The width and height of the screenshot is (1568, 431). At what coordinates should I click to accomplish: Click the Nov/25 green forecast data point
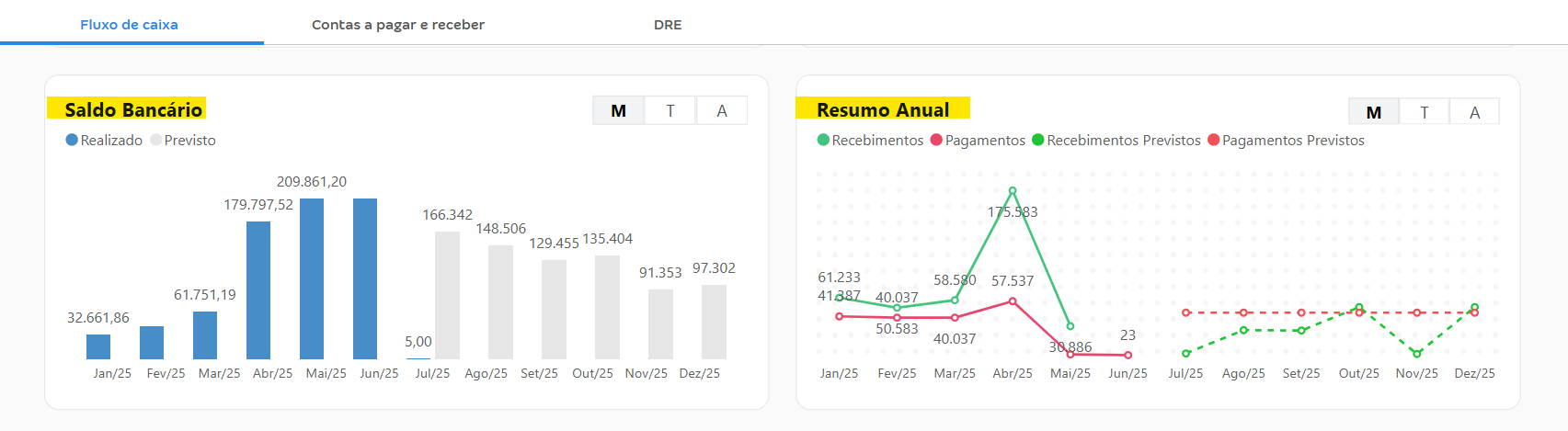[x=1416, y=354]
